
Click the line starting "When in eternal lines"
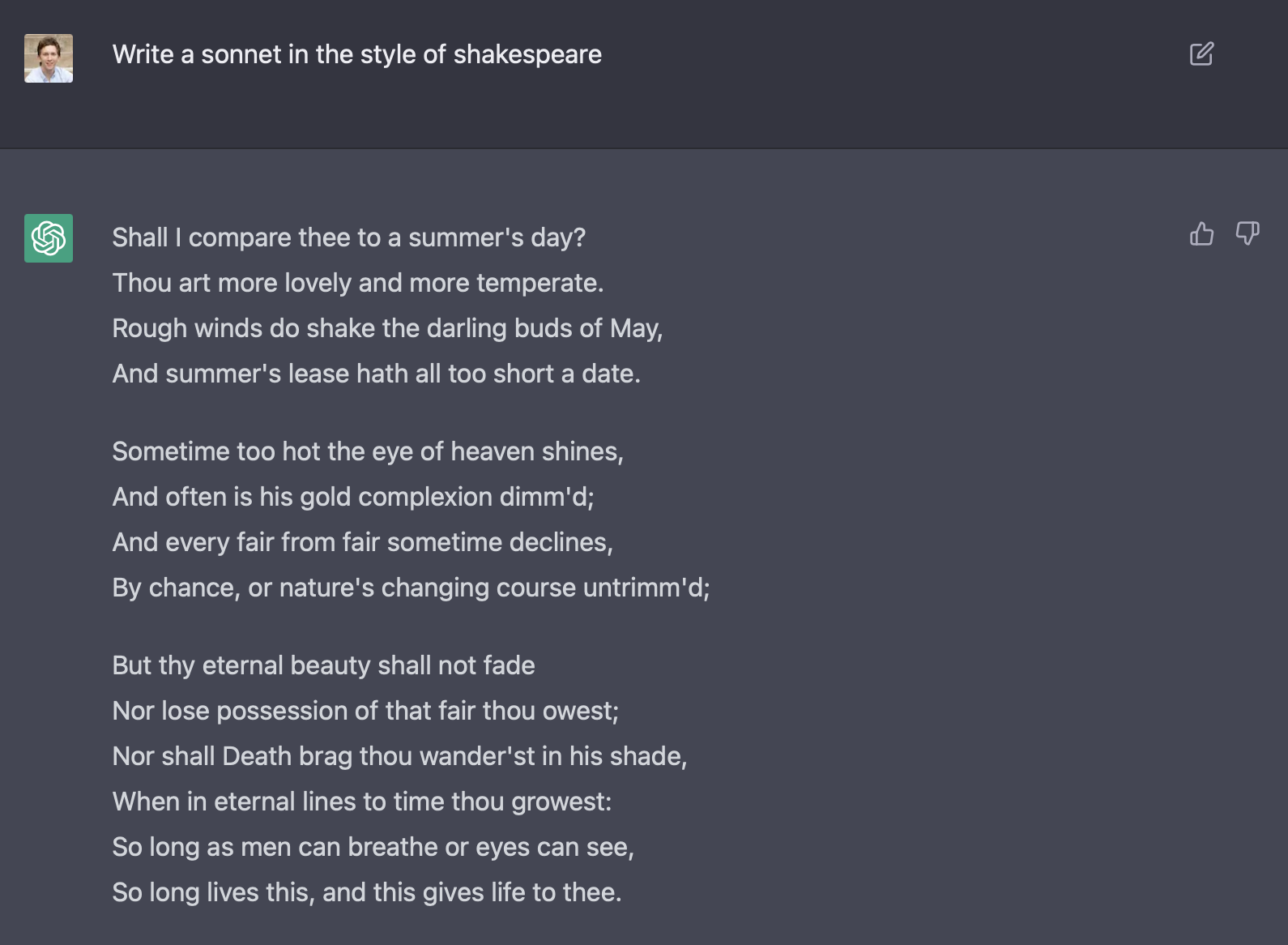362,802
